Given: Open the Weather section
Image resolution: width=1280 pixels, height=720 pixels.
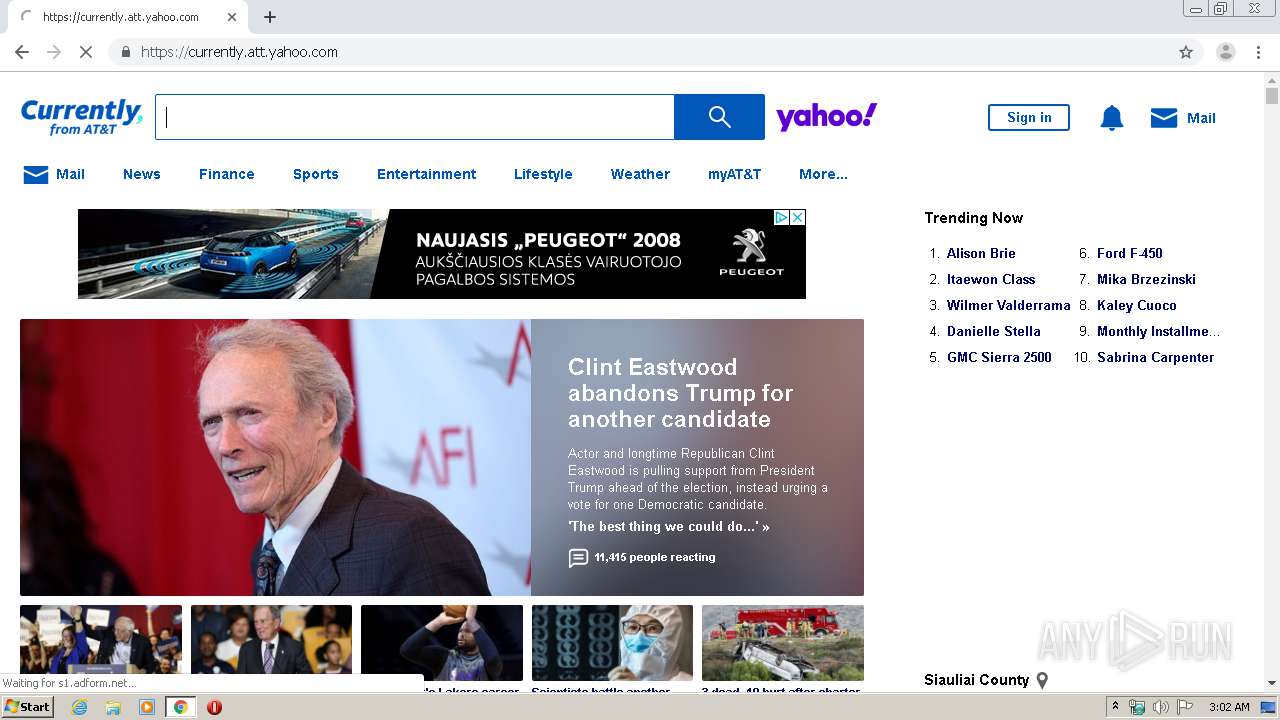Looking at the screenshot, I should (640, 174).
